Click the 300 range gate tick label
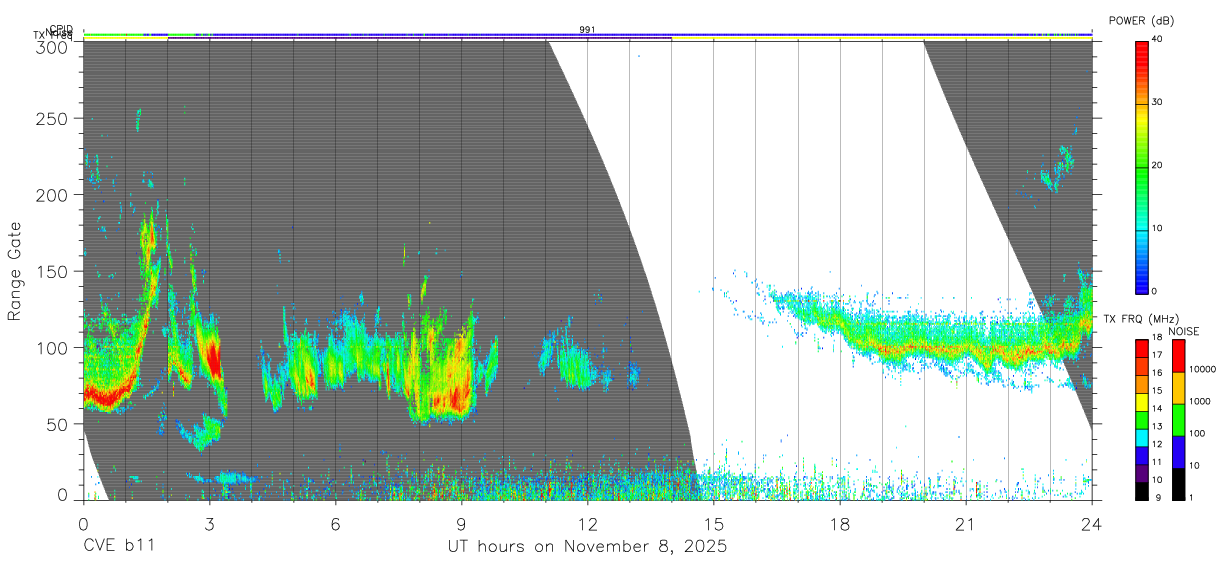Viewport: 1228px width, 567px height. [x=53, y=46]
